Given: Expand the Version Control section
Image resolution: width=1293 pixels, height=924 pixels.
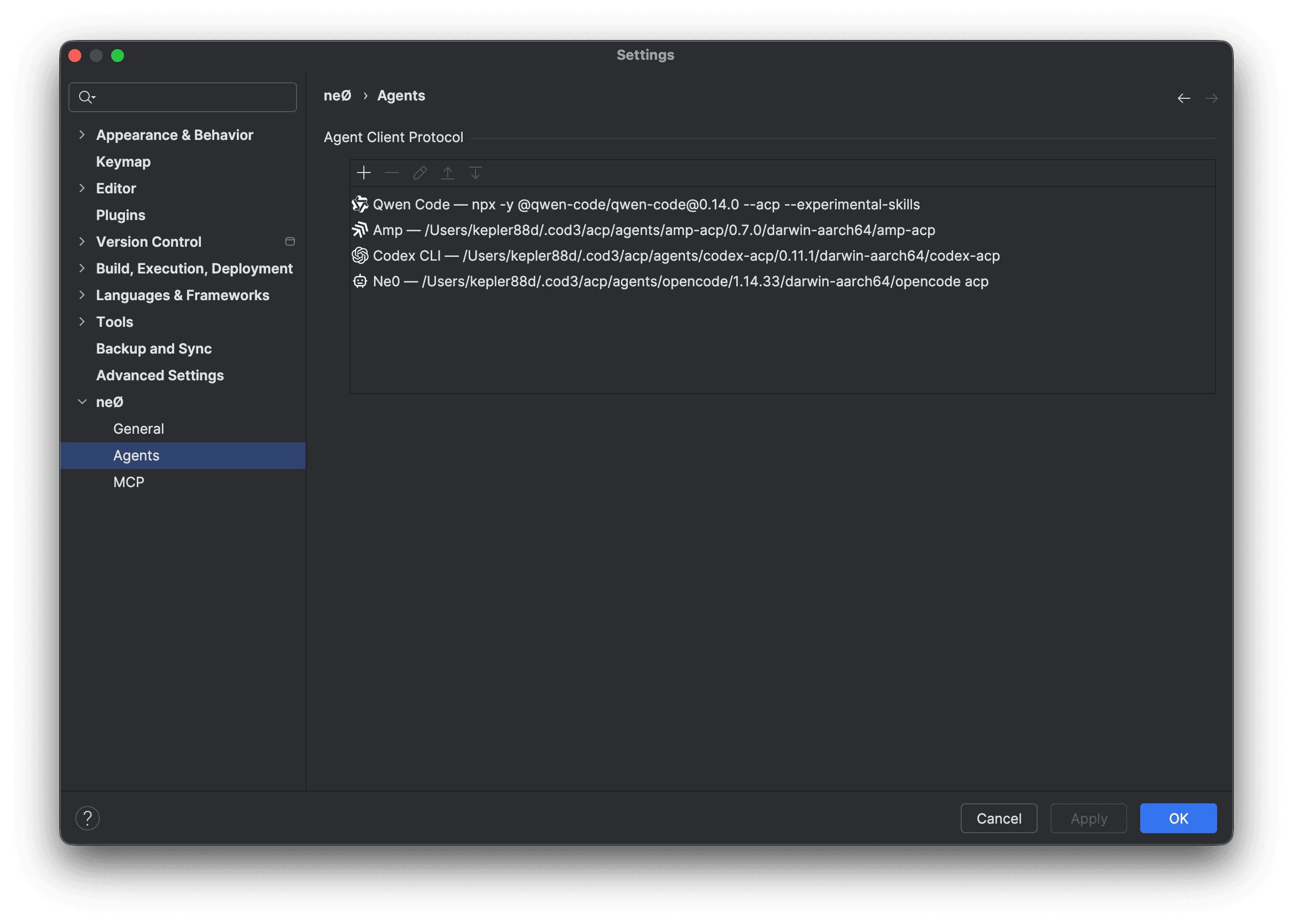Looking at the screenshot, I should 82,242.
